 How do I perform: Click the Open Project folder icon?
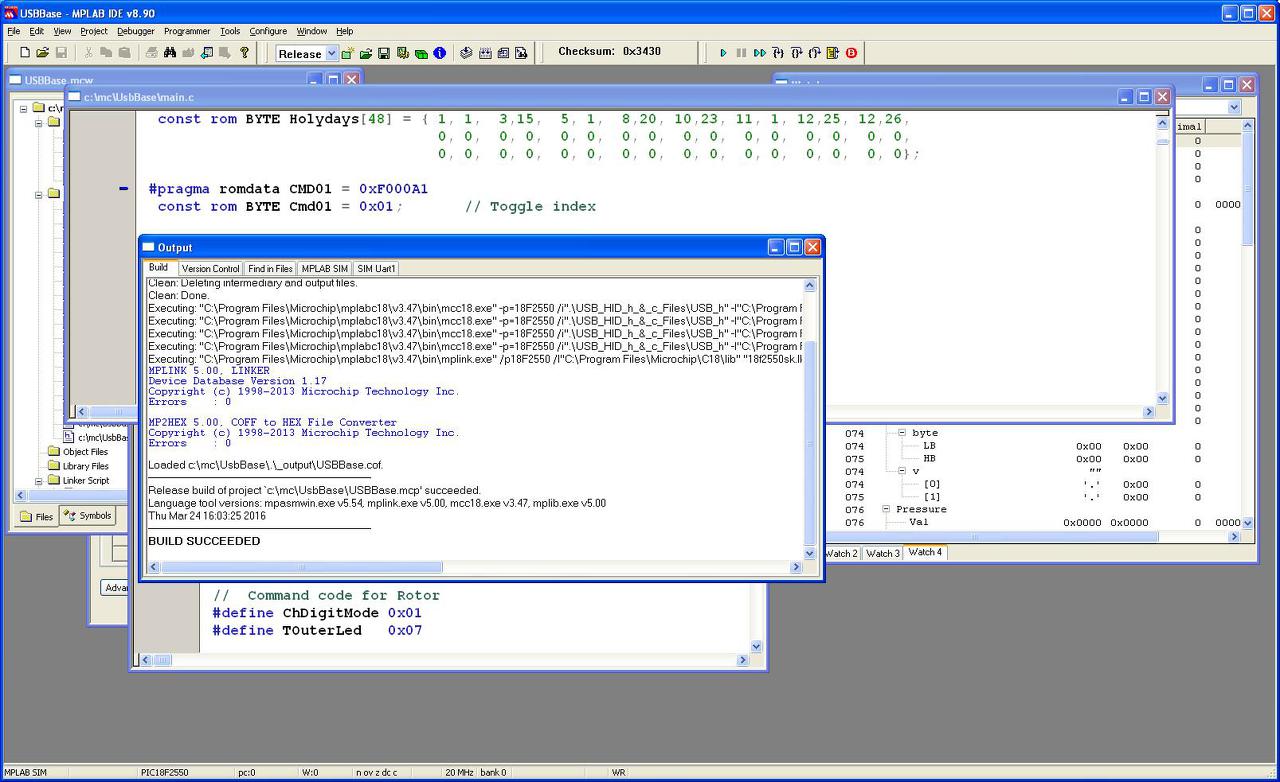tap(366, 53)
